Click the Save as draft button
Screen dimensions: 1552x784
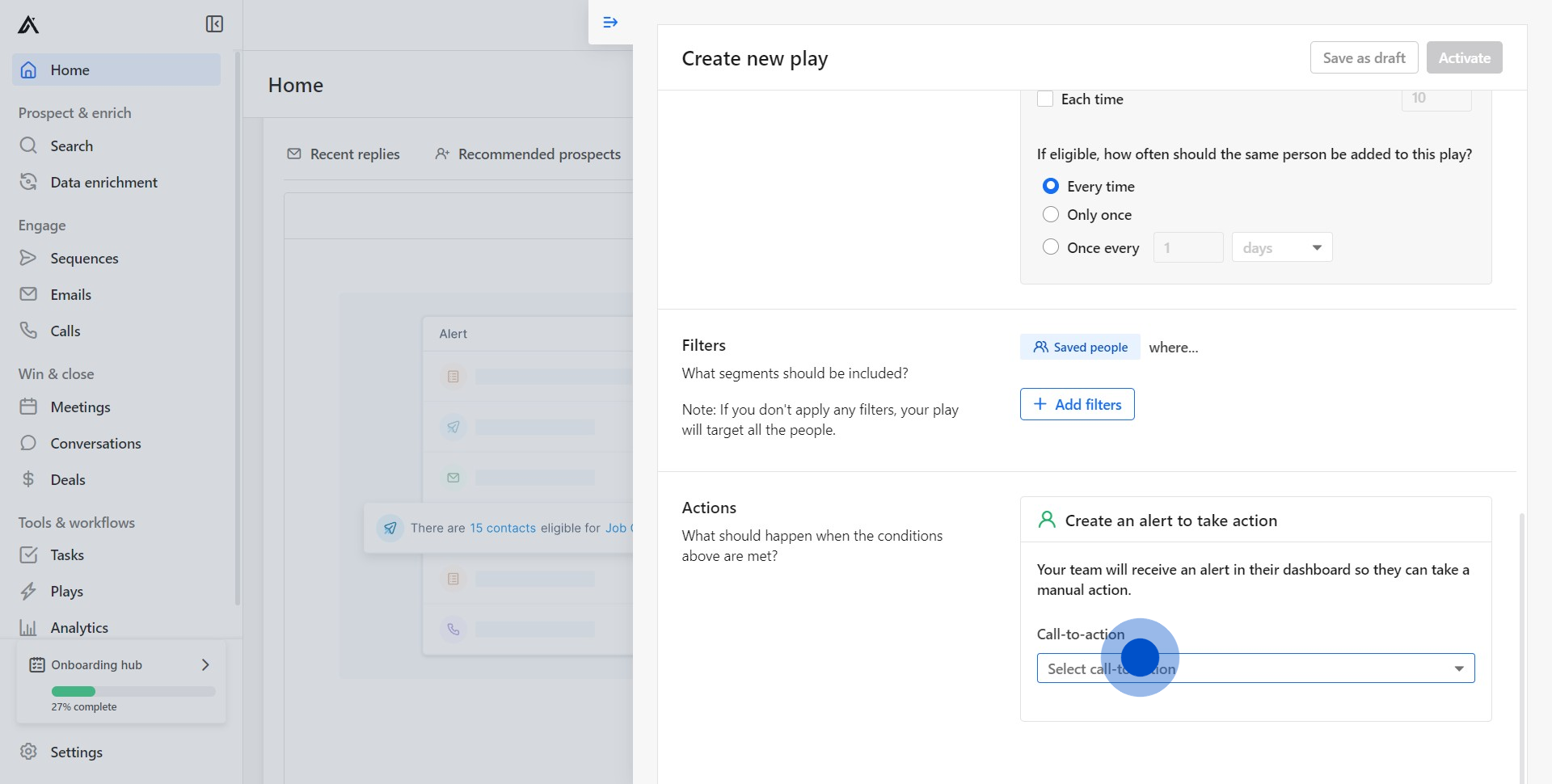tap(1364, 57)
